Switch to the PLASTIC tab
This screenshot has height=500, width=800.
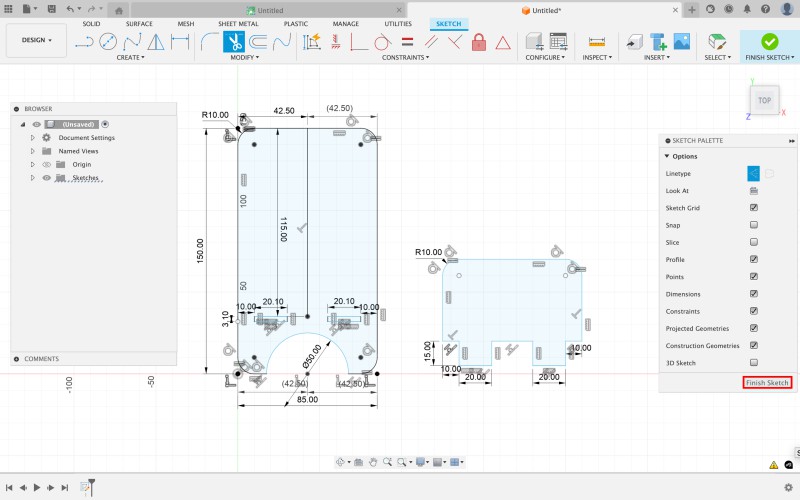click(296, 24)
